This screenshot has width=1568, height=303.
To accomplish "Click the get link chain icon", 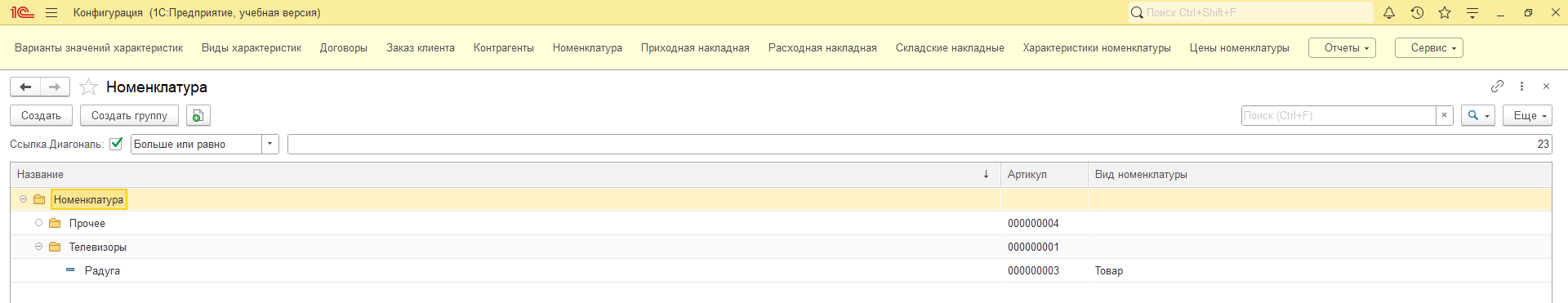I will click(x=1497, y=86).
